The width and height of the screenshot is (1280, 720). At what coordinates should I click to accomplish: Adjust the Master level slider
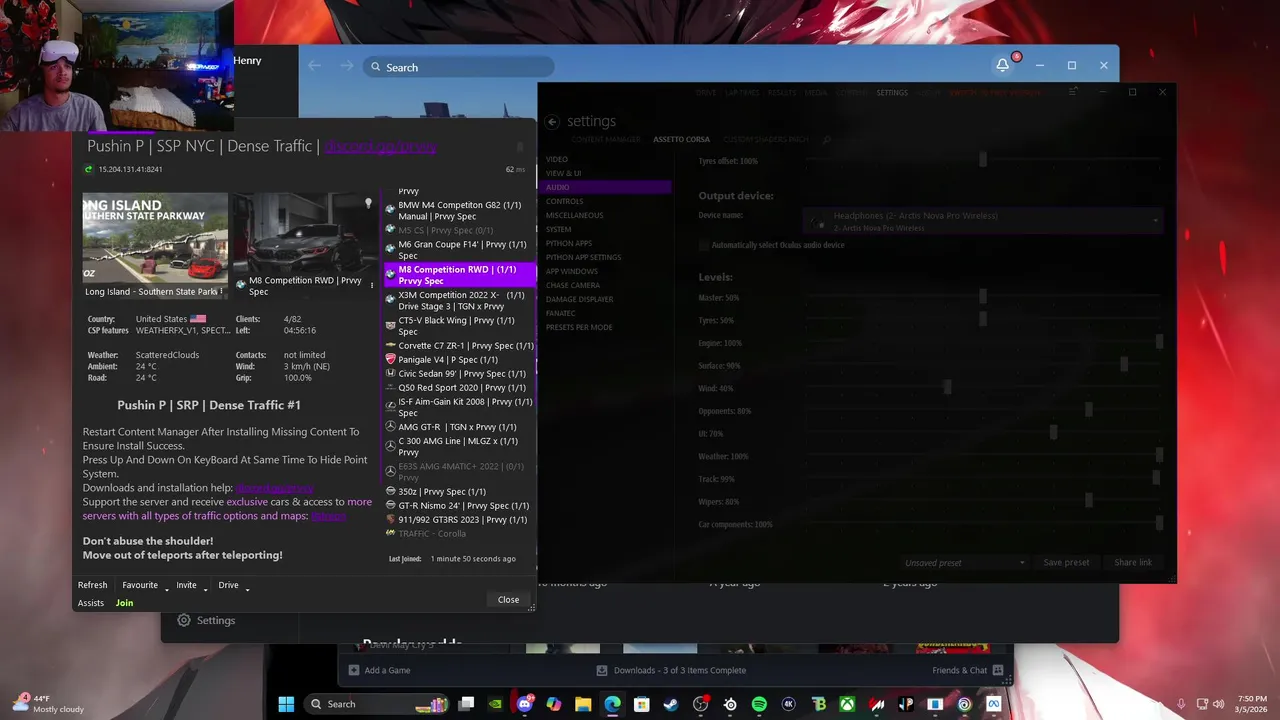[983, 297]
